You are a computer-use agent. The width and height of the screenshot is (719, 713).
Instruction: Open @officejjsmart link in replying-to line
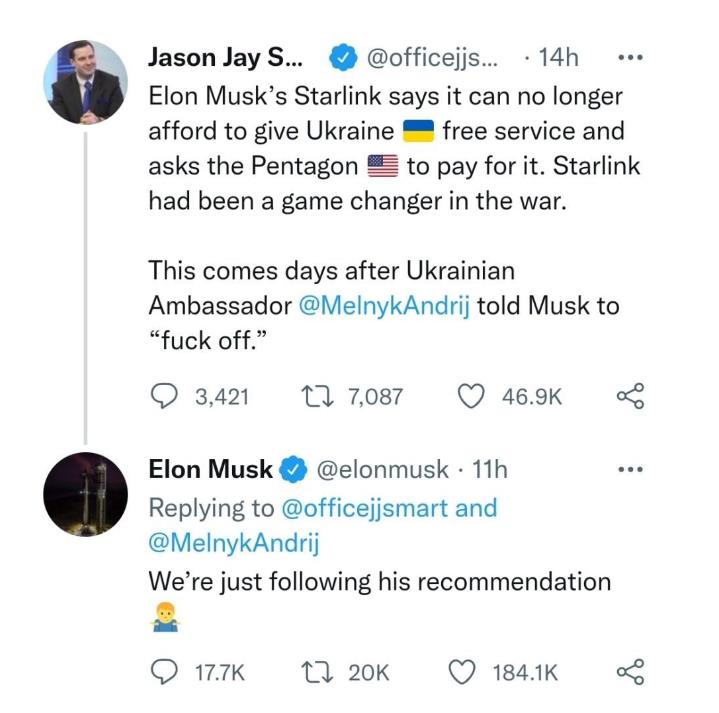tap(365, 508)
